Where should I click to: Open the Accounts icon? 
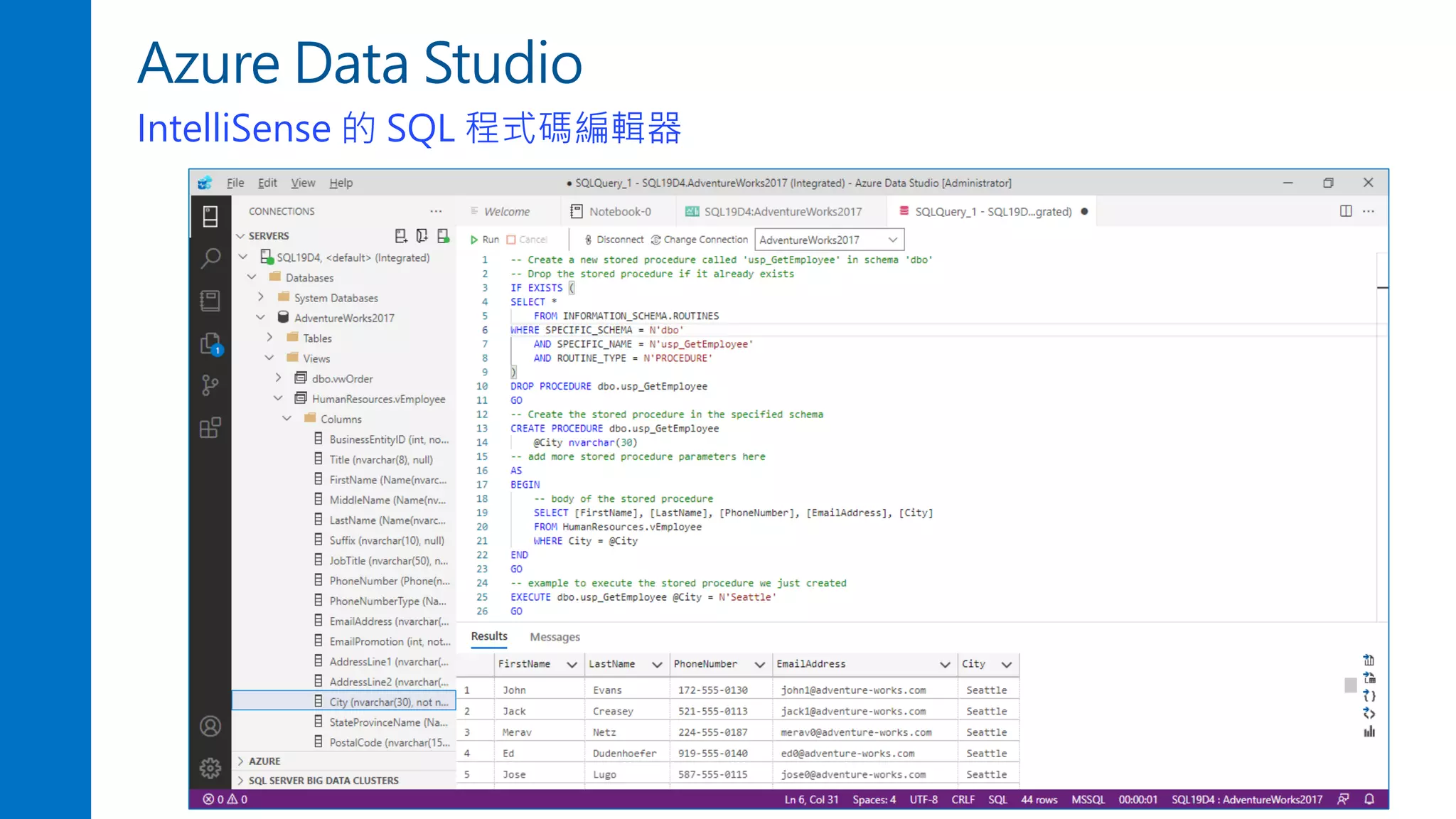point(210,726)
